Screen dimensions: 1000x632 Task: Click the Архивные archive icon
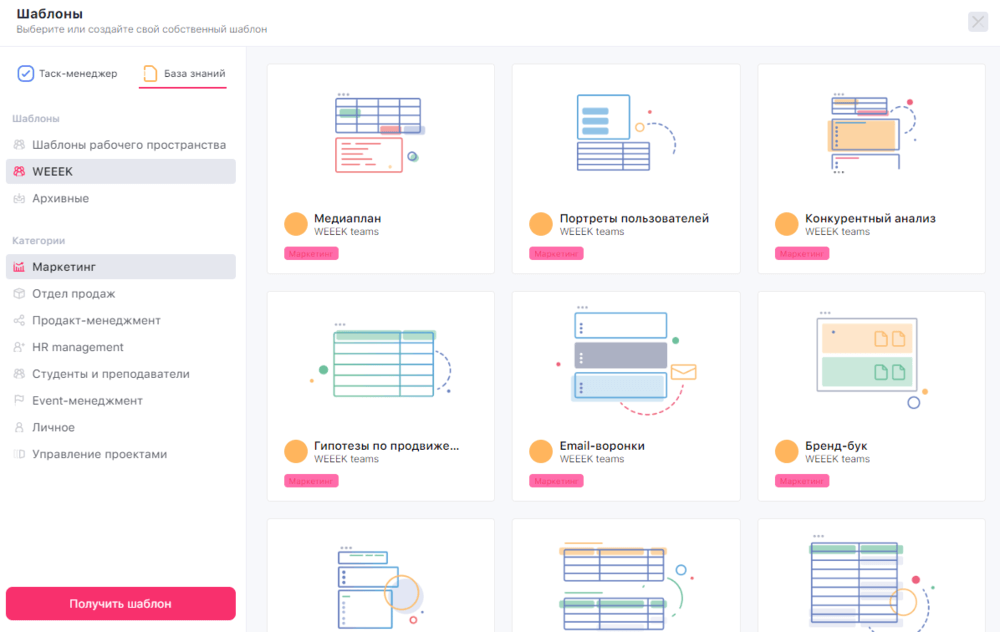[19, 198]
